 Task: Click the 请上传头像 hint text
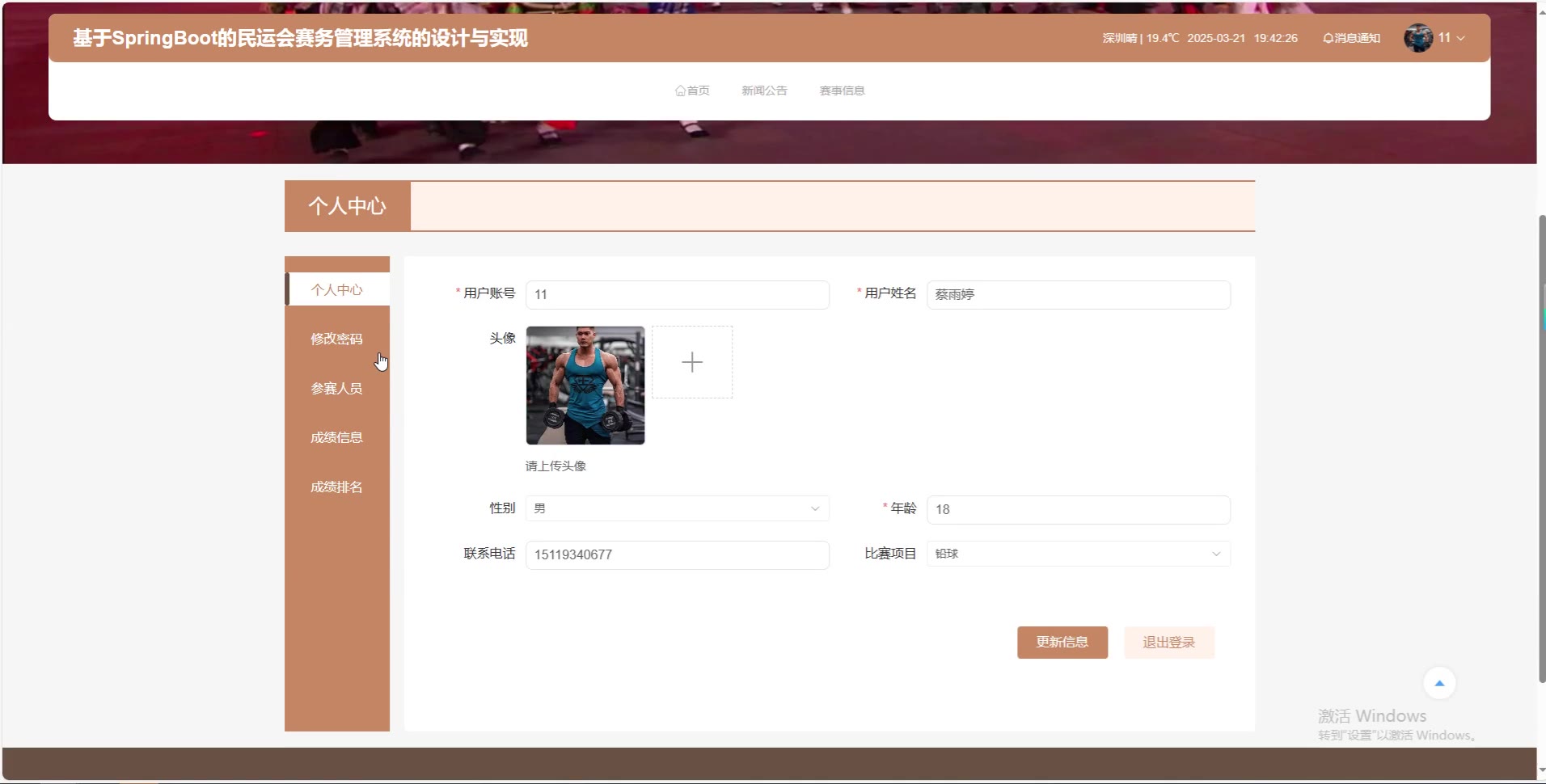pos(555,466)
